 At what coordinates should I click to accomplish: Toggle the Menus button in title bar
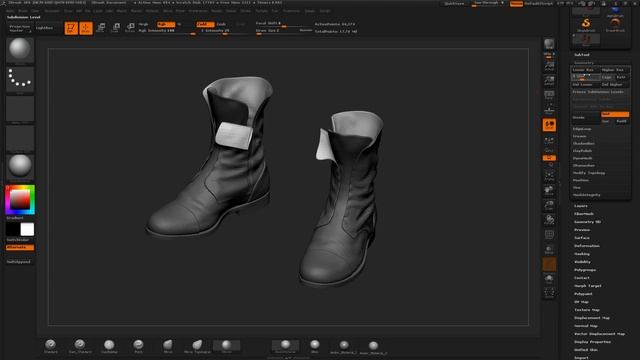point(516,3)
